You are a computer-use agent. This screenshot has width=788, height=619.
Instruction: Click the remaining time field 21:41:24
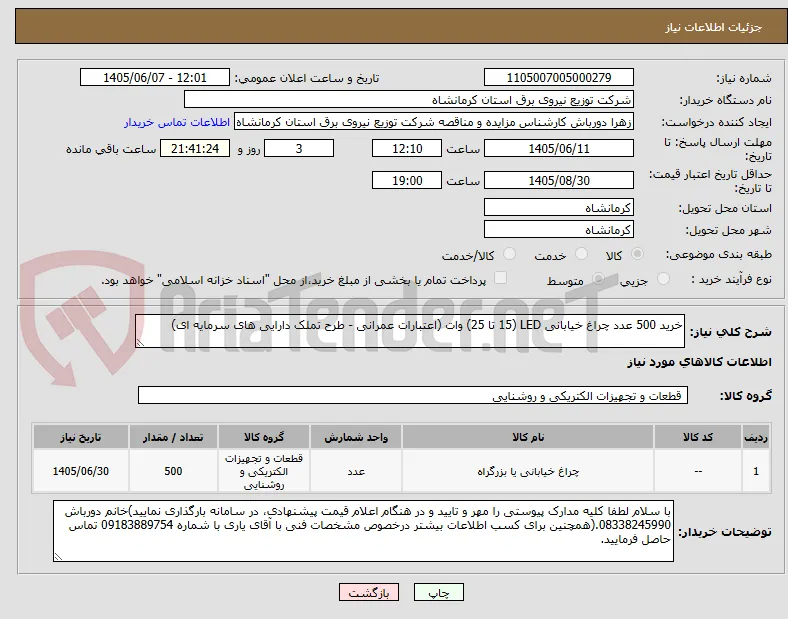[195, 148]
